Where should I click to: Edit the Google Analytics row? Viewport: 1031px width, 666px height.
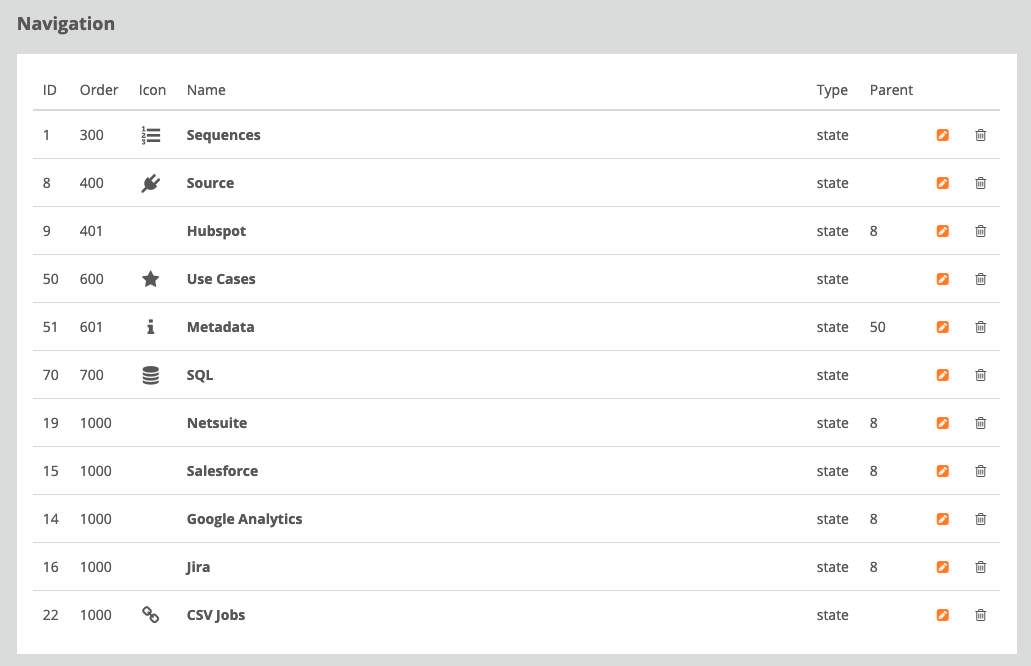tap(942, 519)
